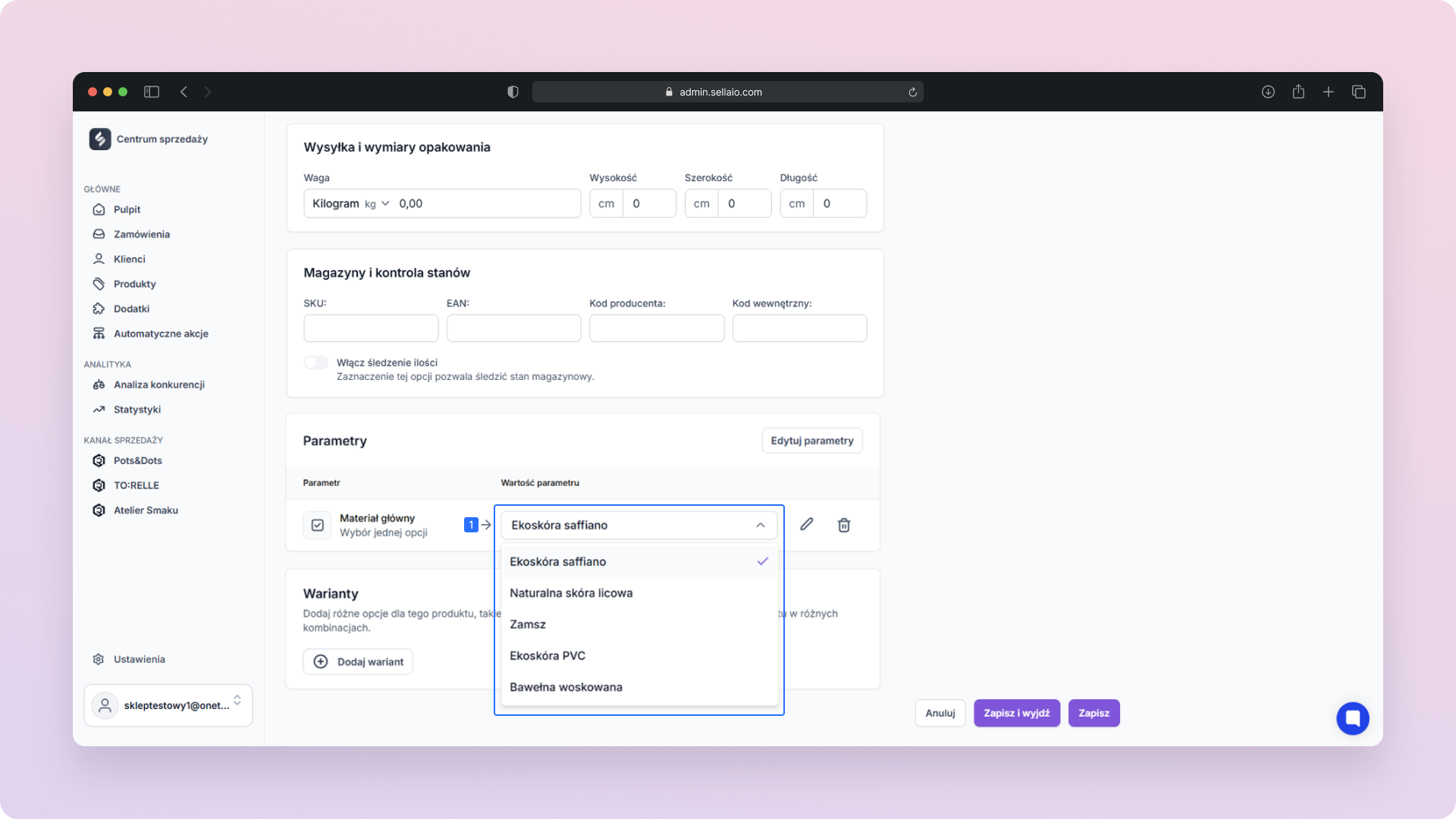Open the chat support bubble
1456x819 pixels.
tap(1353, 718)
